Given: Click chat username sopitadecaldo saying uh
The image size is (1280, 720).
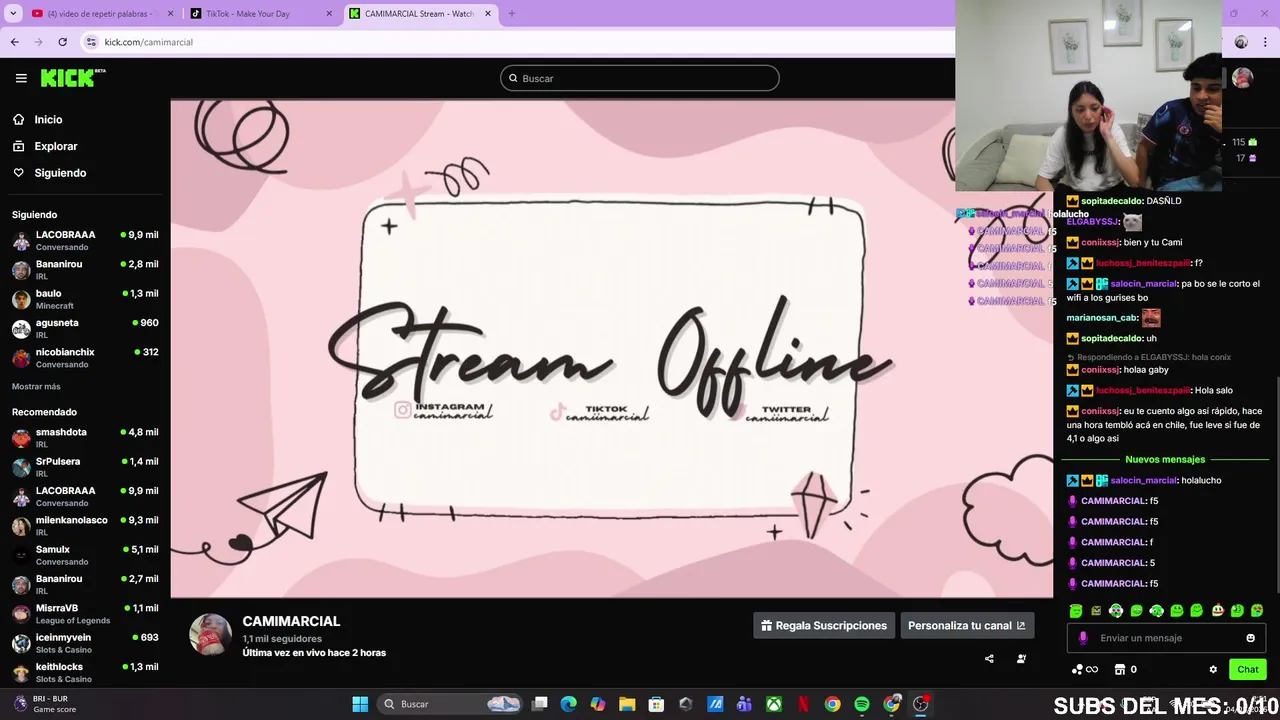Looking at the screenshot, I should pyautogui.click(x=1112, y=338).
